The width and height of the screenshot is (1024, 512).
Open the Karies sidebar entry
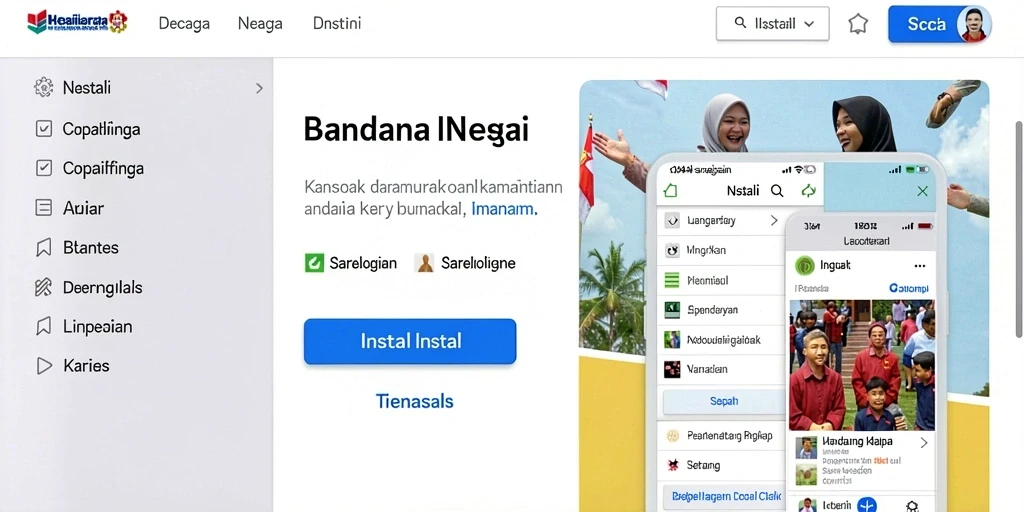coord(86,366)
